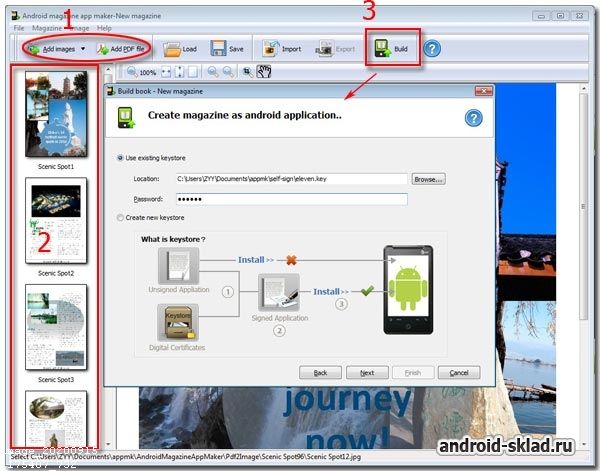Click the help icon in Build book dialog

tap(474, 118)
